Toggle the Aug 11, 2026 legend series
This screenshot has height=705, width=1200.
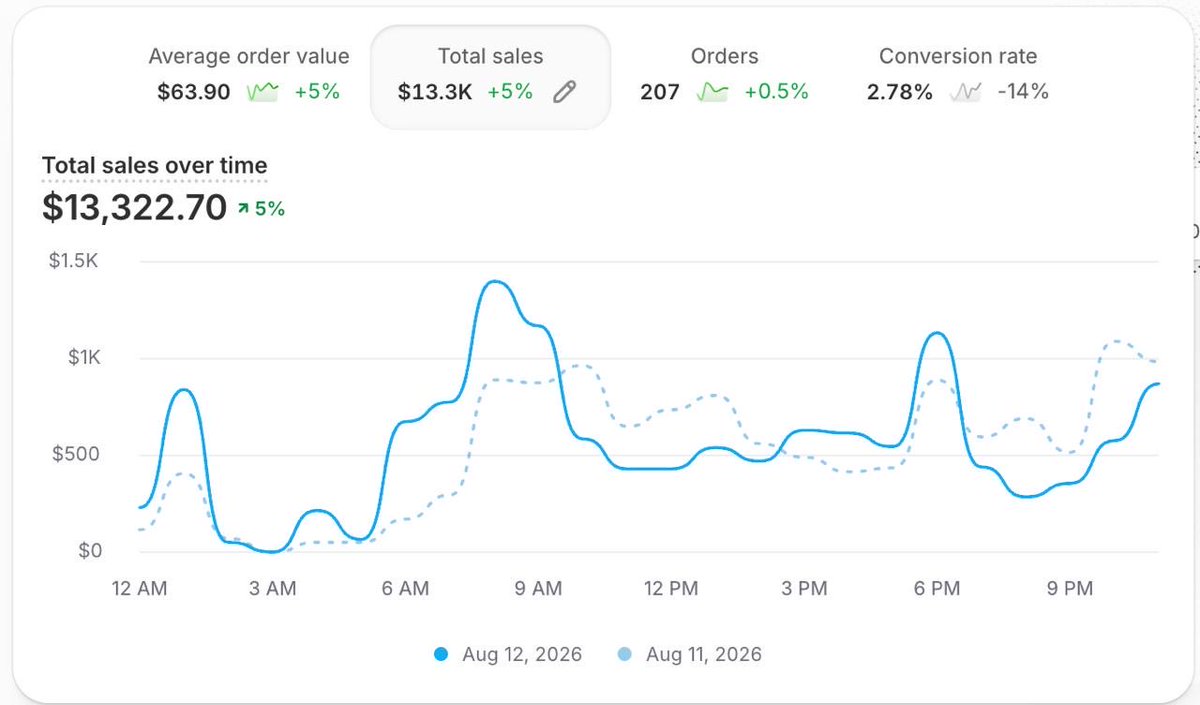pos(690,655)
